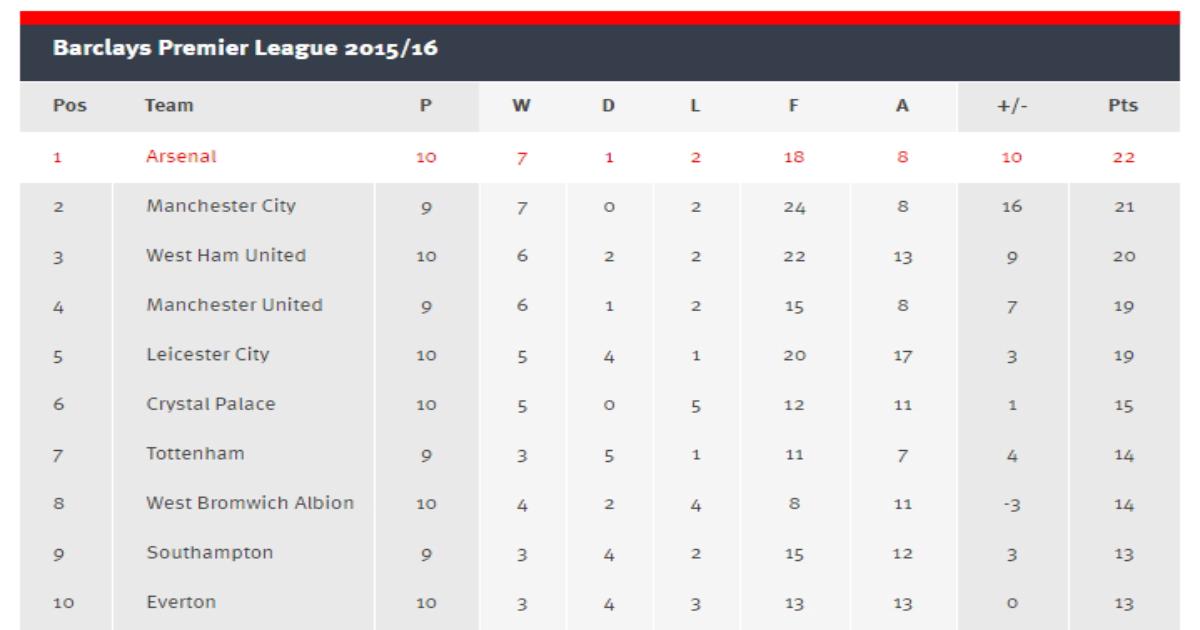Open West Bromwich Albion team entry
Screen dimensions: 1200x630
[250, 503]
